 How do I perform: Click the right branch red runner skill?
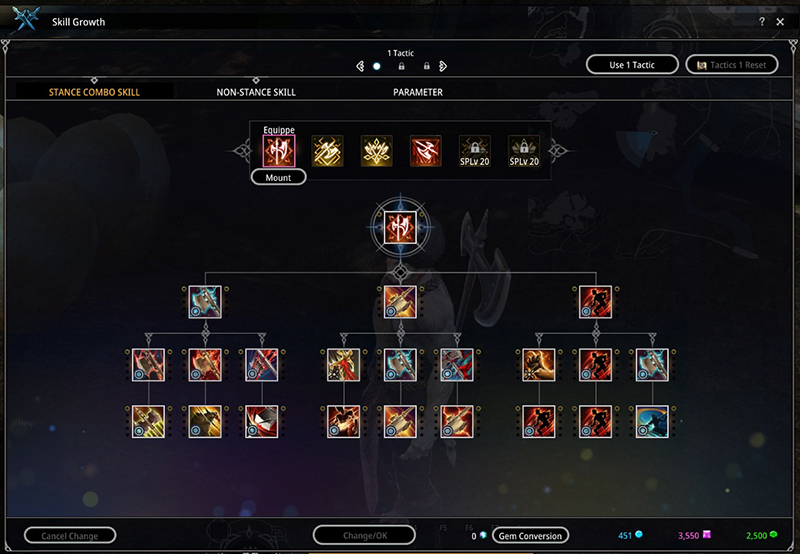click(595, 302)
